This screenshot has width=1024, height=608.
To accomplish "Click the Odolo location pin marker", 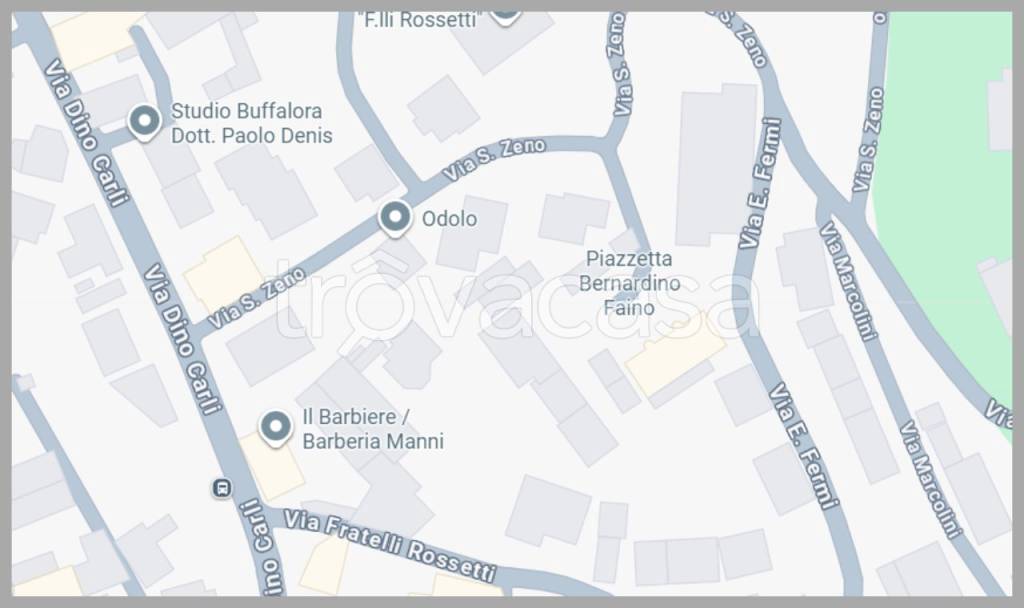I will coord(395,218).
